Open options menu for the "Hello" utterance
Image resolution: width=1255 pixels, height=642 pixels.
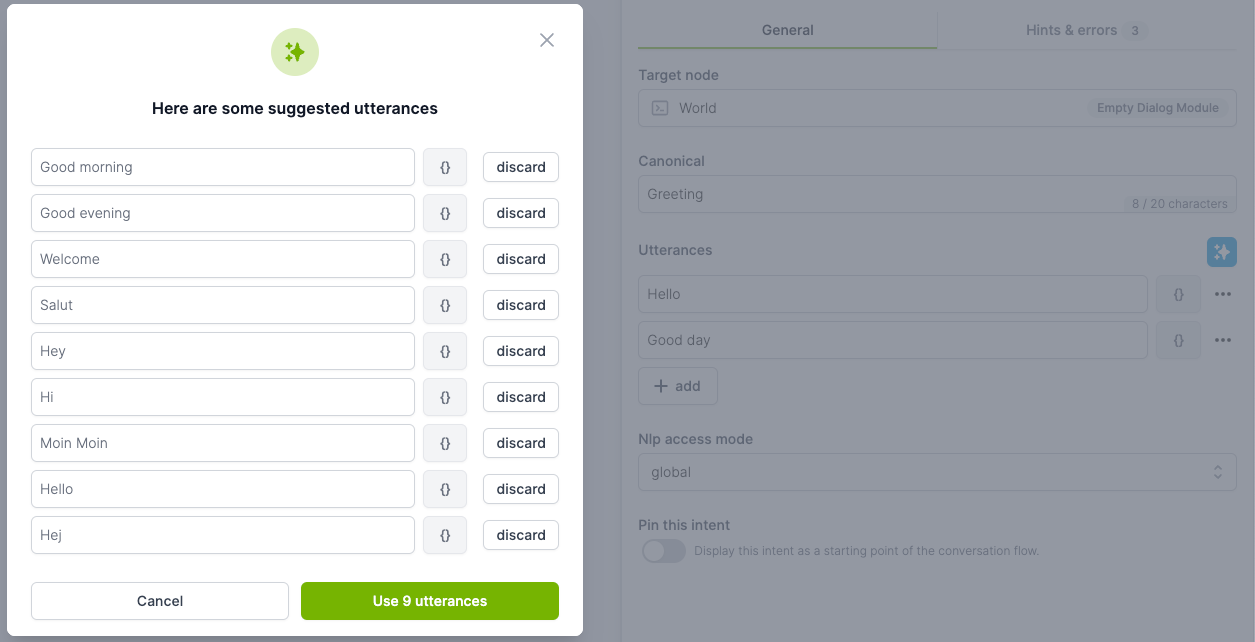1223,294
